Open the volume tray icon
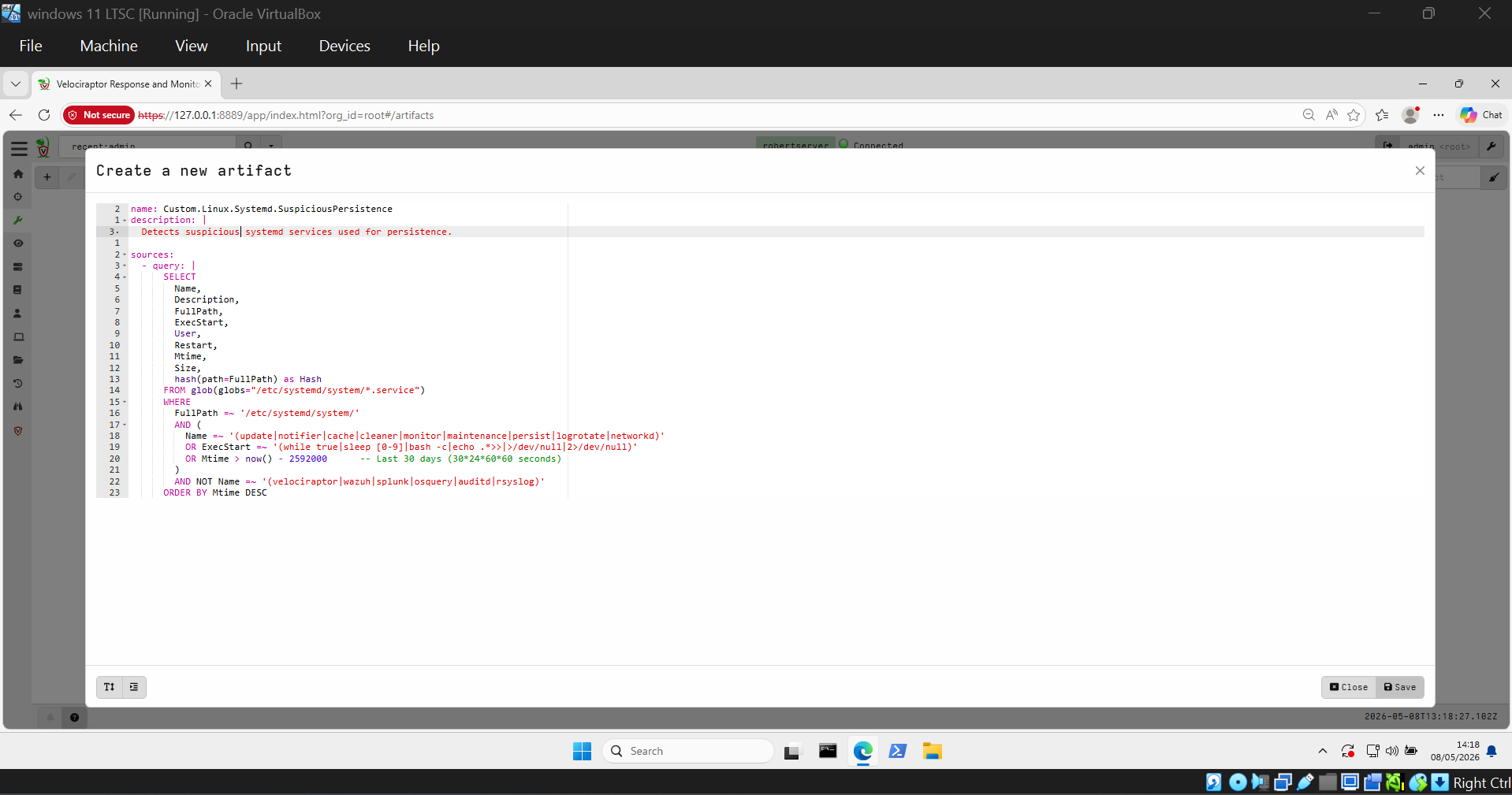Screen dimensions: 1512x795 [1391, 751]
